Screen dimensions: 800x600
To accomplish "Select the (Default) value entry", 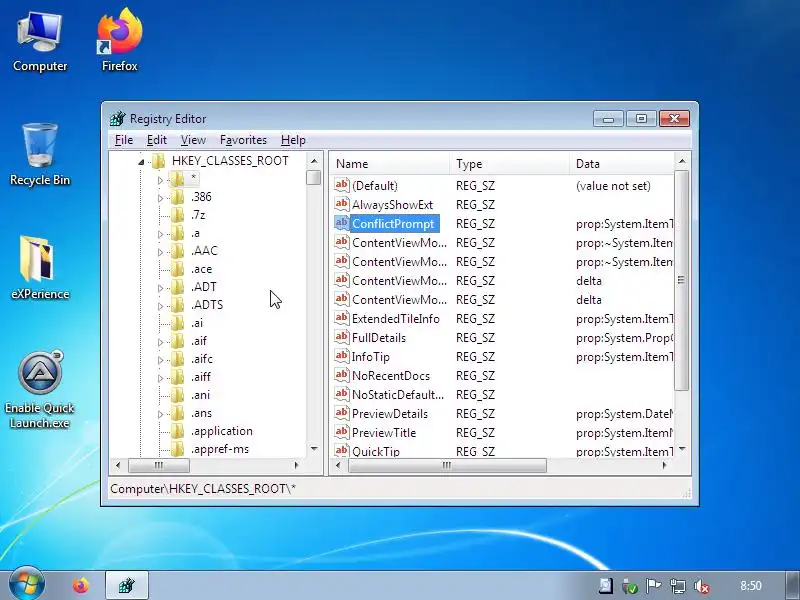I will pos(375,186).
